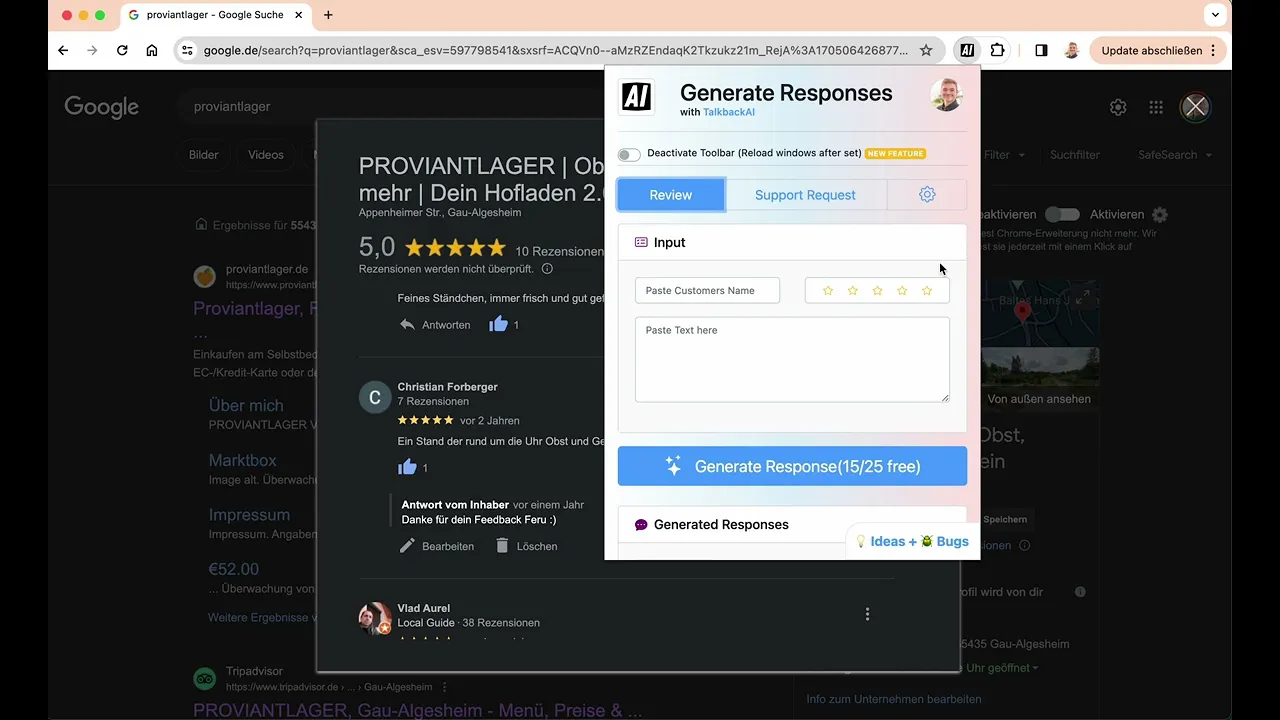Click the Google logo
This screenshot has width=1280, height=720.
(x=101, y=107)
